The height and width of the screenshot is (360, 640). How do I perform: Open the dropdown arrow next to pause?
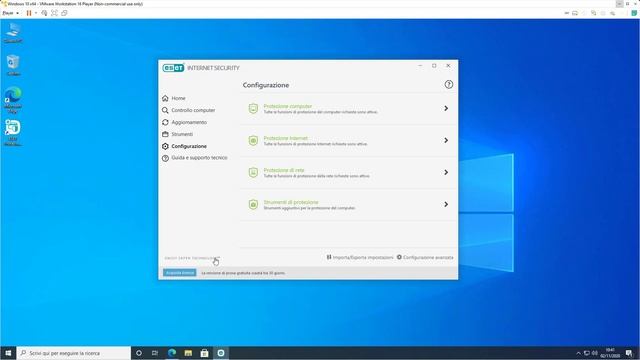pyautogui.click(x=36, y=13)
